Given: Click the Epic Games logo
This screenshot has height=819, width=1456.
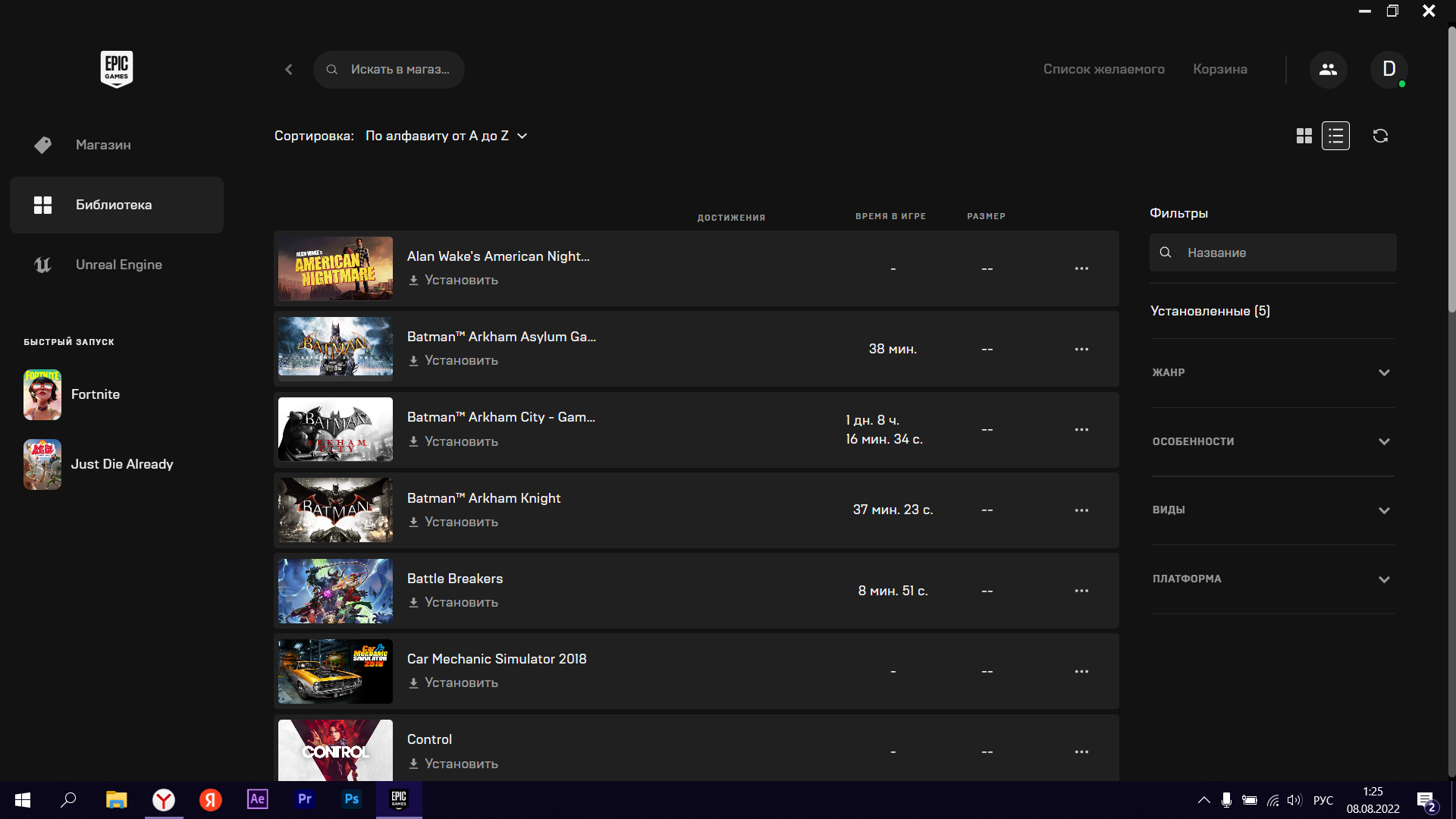Looking at the screenshot, I should pos(117,69).
